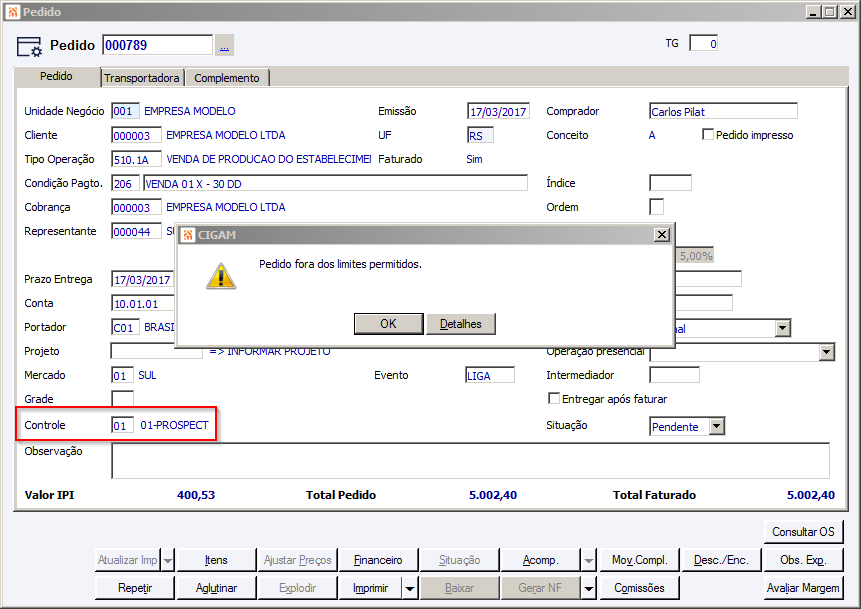Viewport: 861px width, 609px height.
Task: Click the Acomp. button
Action: 541,560
